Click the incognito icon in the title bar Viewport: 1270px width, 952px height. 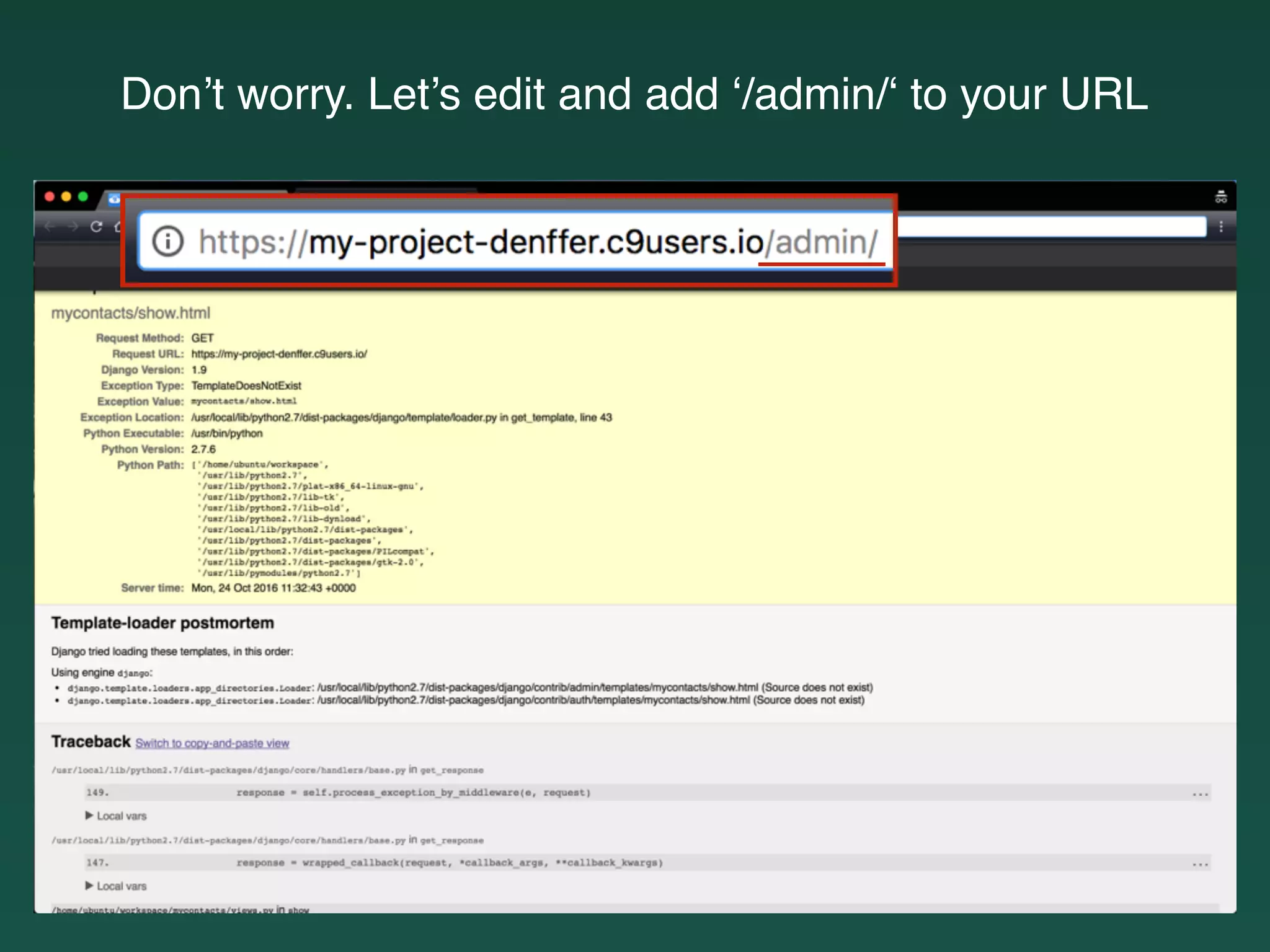(1220, 198)
